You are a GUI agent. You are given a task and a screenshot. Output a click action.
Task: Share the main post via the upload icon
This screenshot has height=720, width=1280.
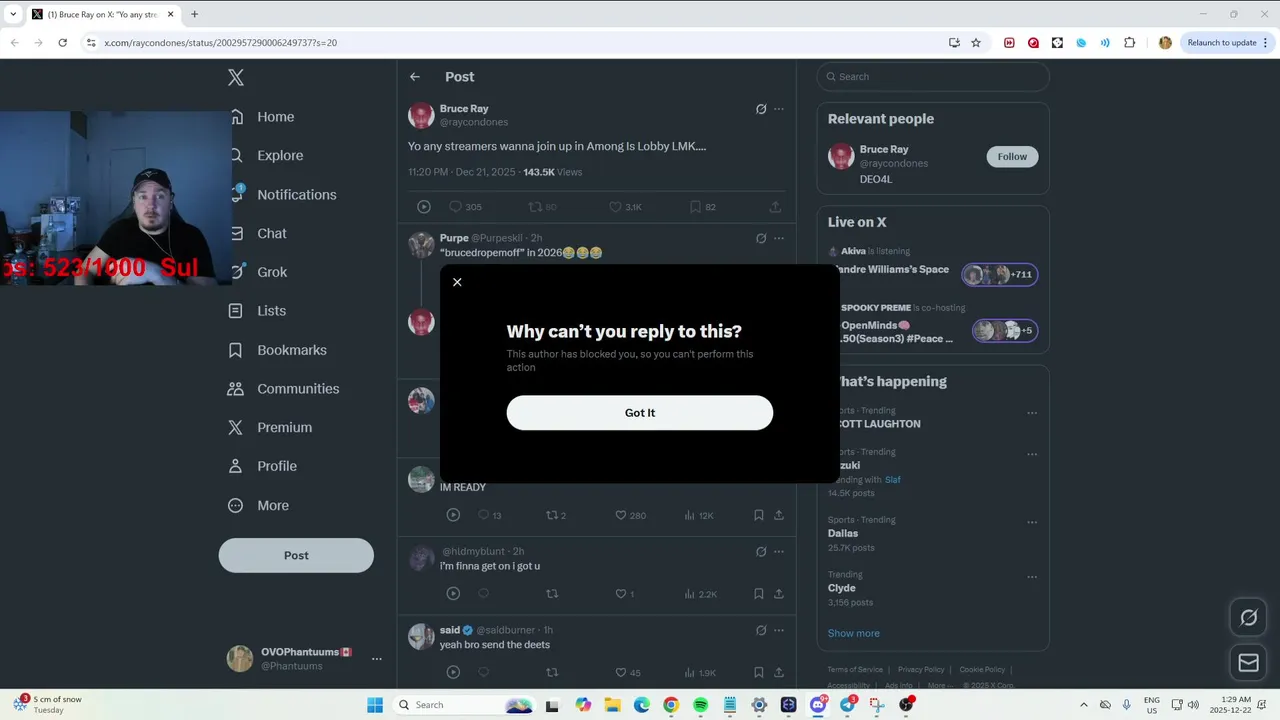pos(775,207)
